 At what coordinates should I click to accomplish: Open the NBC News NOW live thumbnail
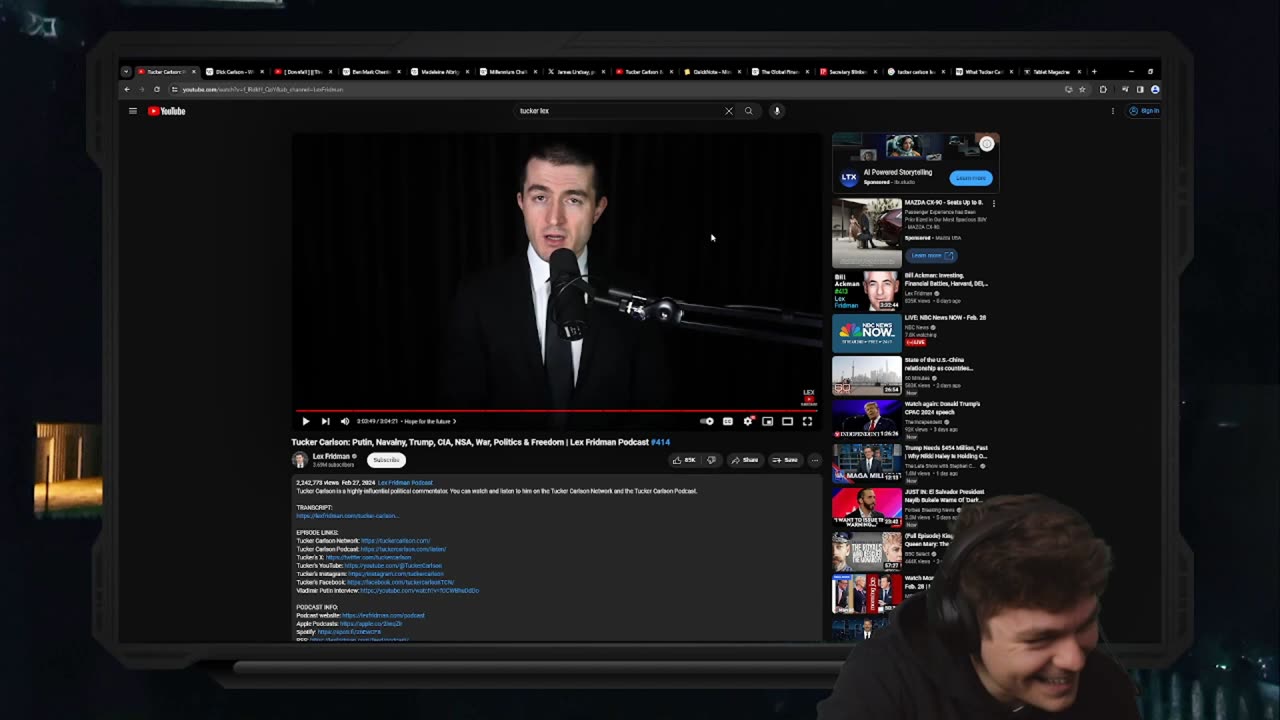click(866, 332)
